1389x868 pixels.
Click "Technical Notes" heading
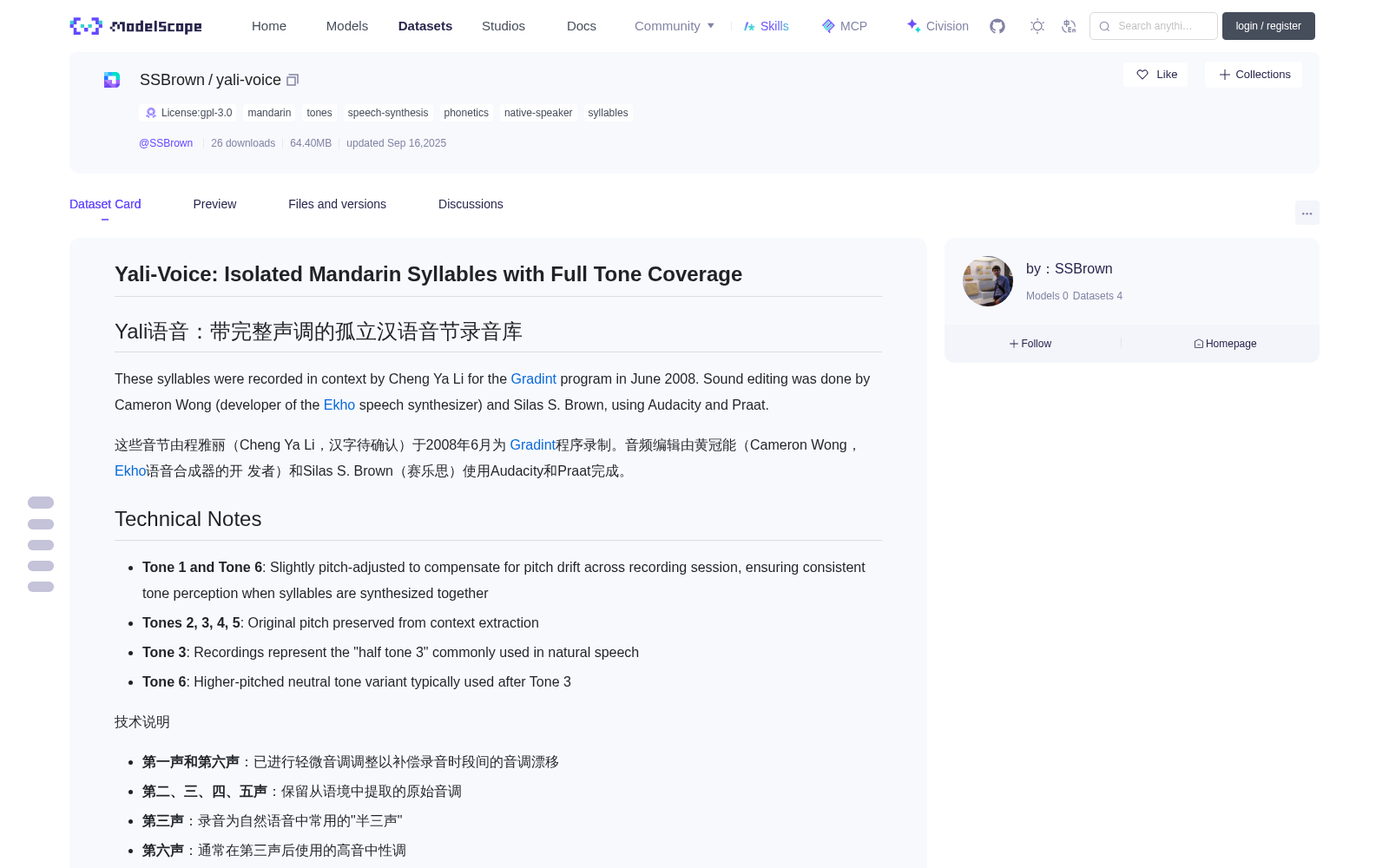(x=188, y=519)
